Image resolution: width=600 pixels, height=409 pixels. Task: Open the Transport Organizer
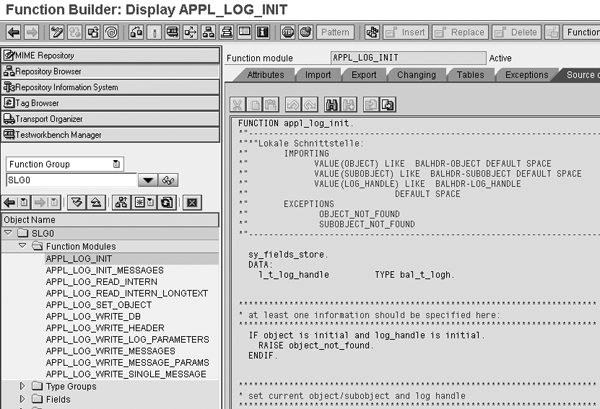pos(111,119)
